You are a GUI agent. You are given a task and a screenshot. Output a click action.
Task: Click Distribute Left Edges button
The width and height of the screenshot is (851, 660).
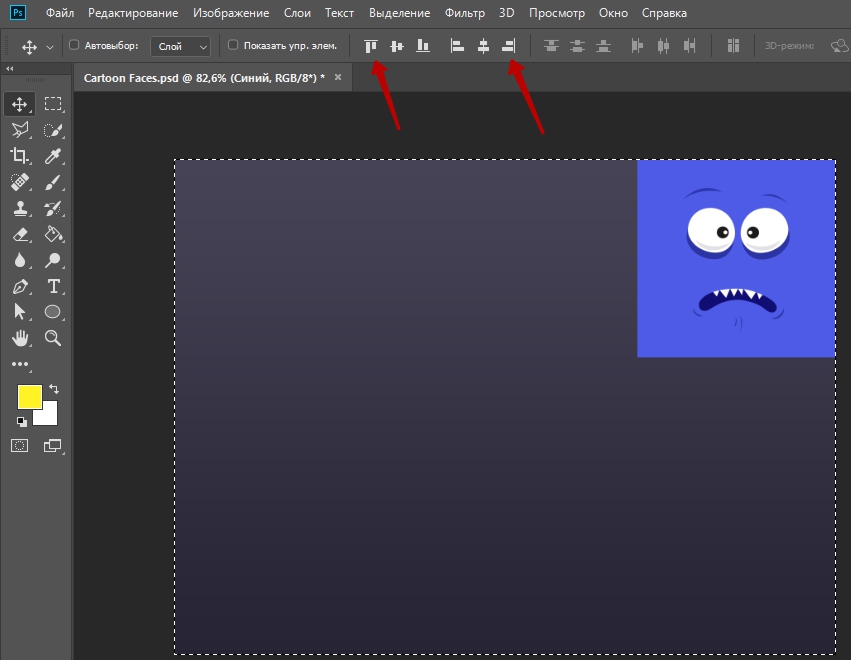coord(637,46)
